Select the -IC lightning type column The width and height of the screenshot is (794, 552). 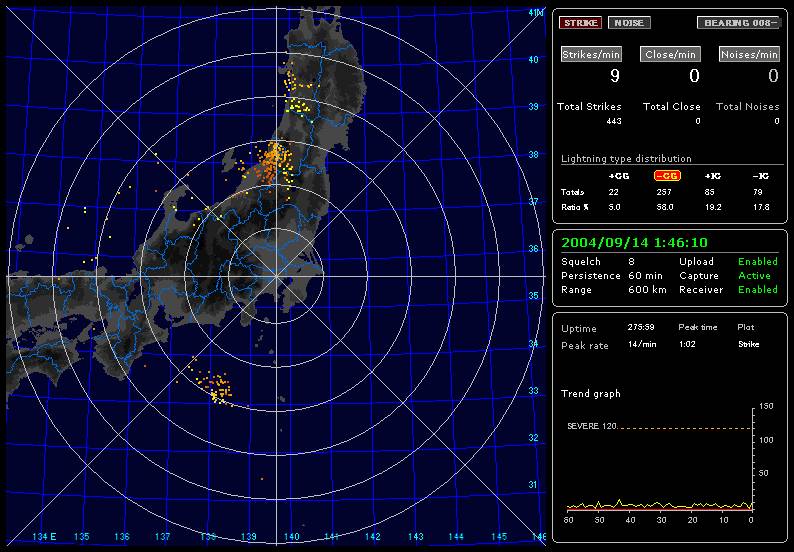tap(760, 175)
